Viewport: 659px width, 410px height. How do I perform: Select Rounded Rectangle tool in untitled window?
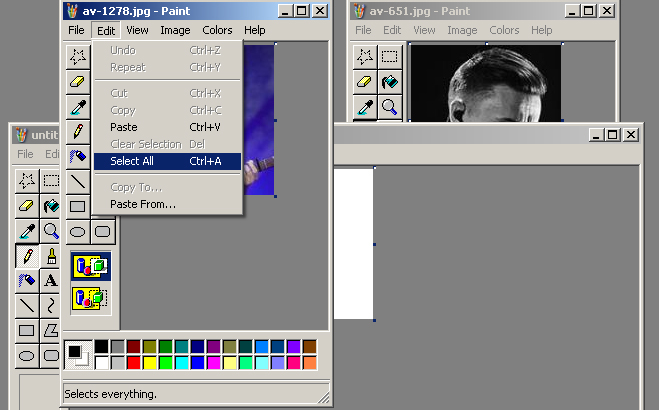click(50, 356)
